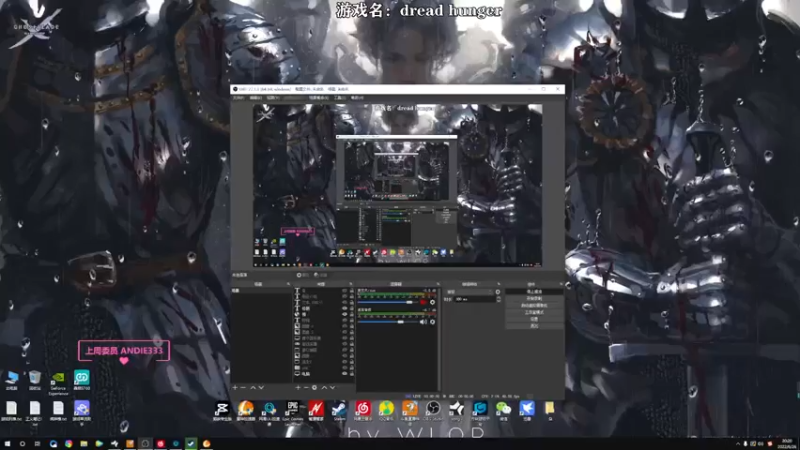The image size is (800, 450).
Task: Click the start recording button in Controls
Action: coord(534,298)
